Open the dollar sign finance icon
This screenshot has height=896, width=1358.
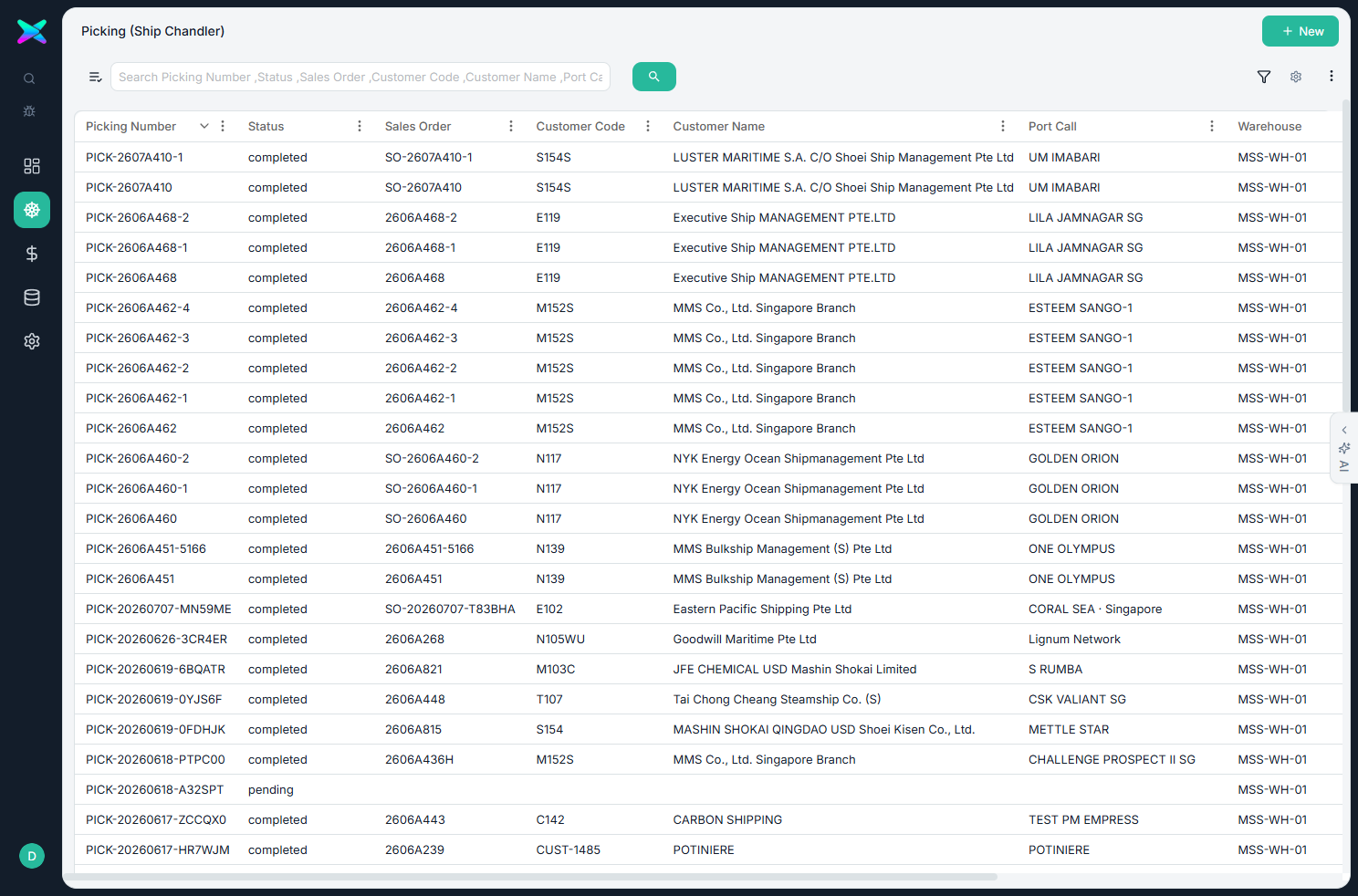point(32,254)
